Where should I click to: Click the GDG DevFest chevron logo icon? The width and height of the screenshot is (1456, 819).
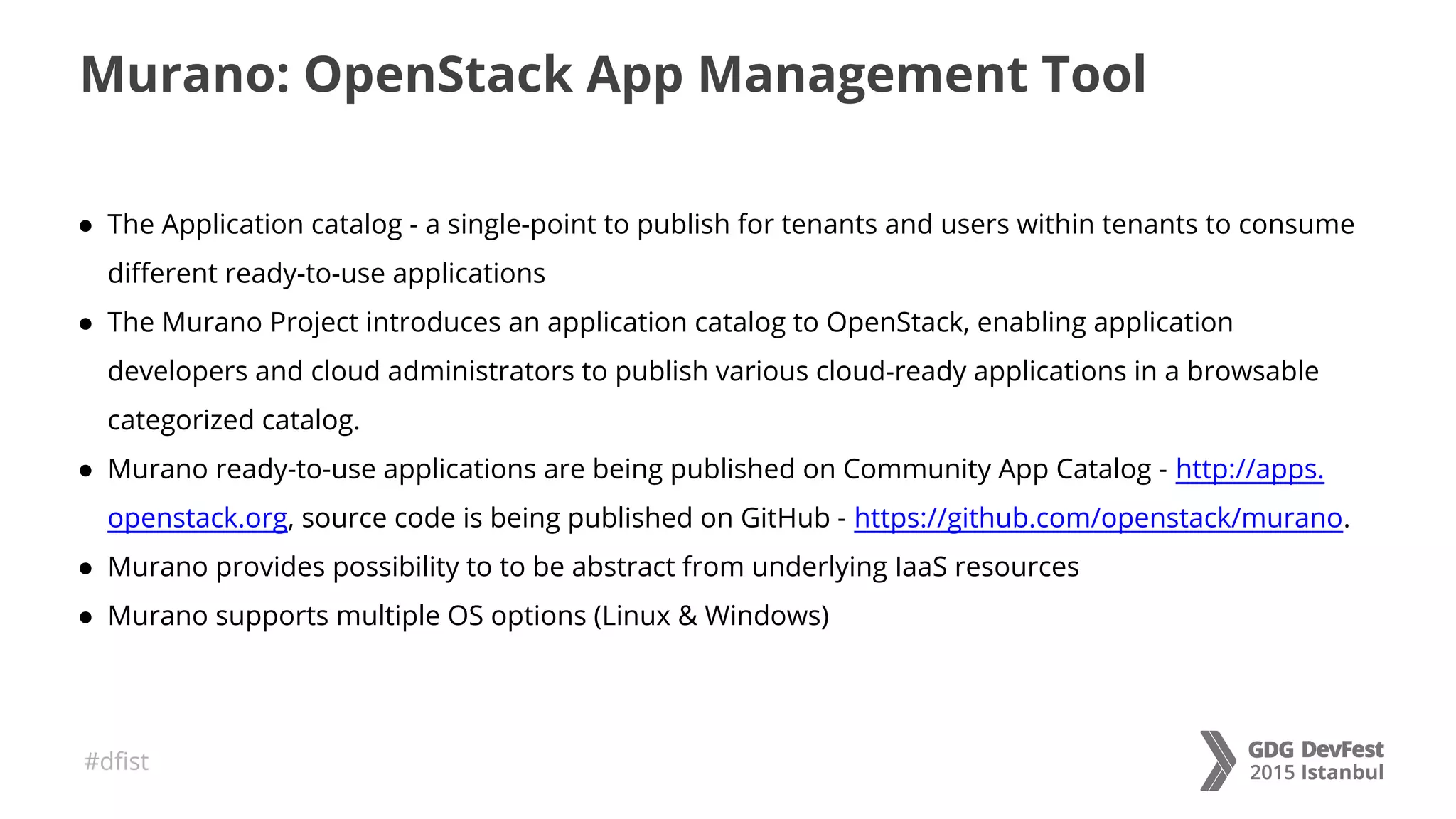pyautogui.click(x=1218, y=761)
